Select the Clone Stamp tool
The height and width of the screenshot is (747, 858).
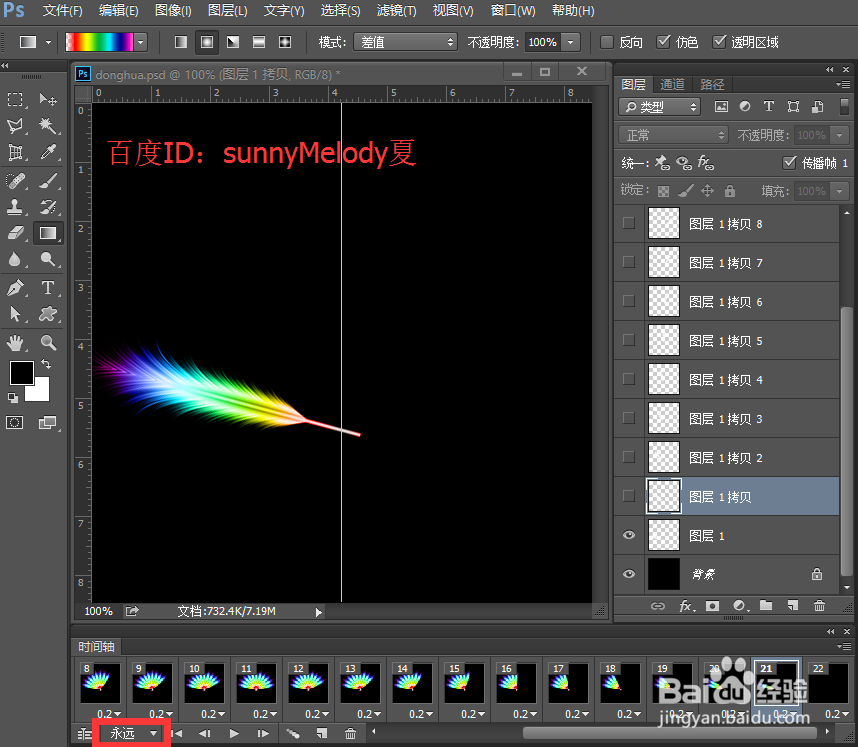15,206
